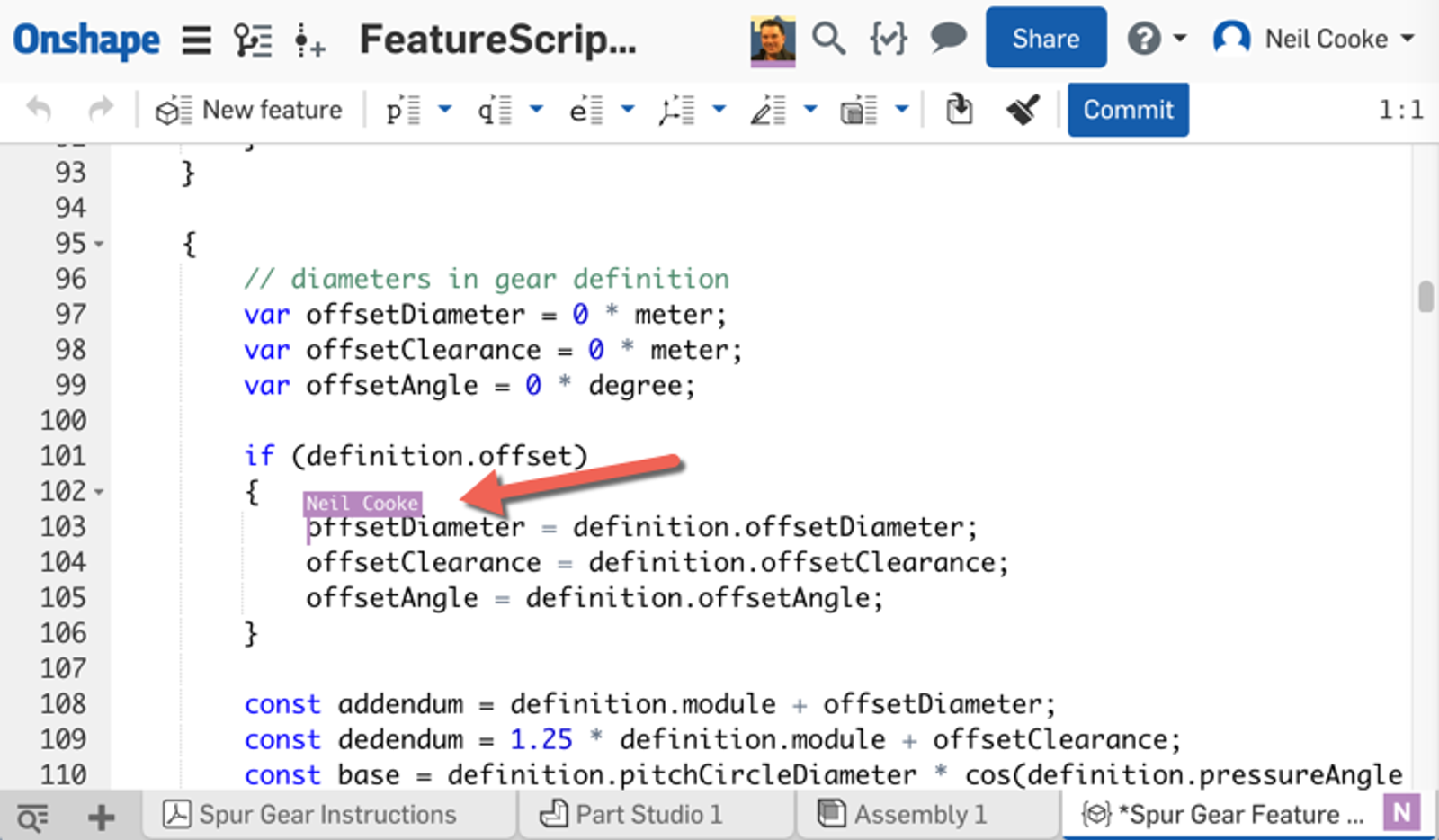
Task: Expand the precondition snippet dropdown arrow
Action: coord(445,110)
